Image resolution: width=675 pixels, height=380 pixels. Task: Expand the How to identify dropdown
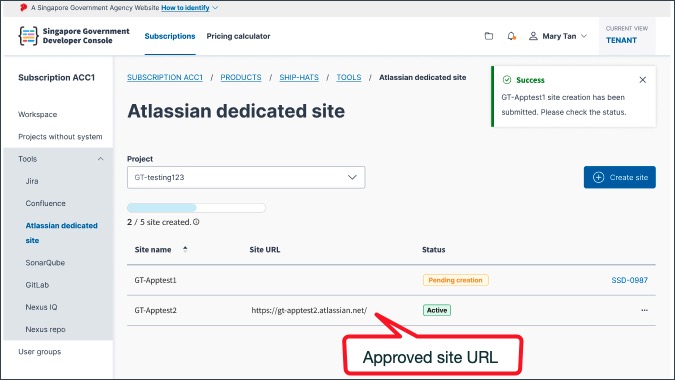(189, 8)
